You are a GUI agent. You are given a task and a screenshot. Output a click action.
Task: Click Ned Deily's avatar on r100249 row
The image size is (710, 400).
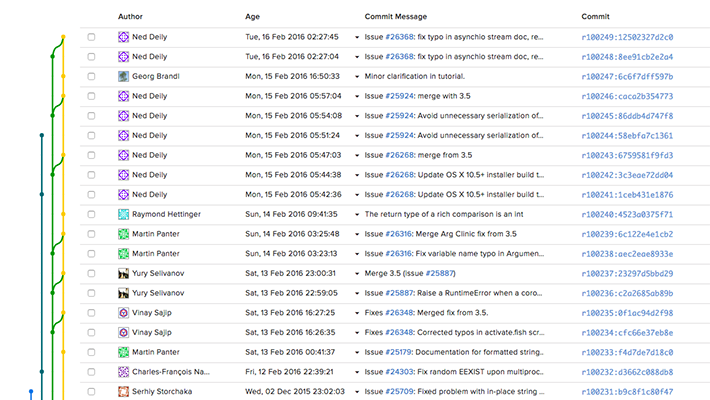(x=124, y=37)
